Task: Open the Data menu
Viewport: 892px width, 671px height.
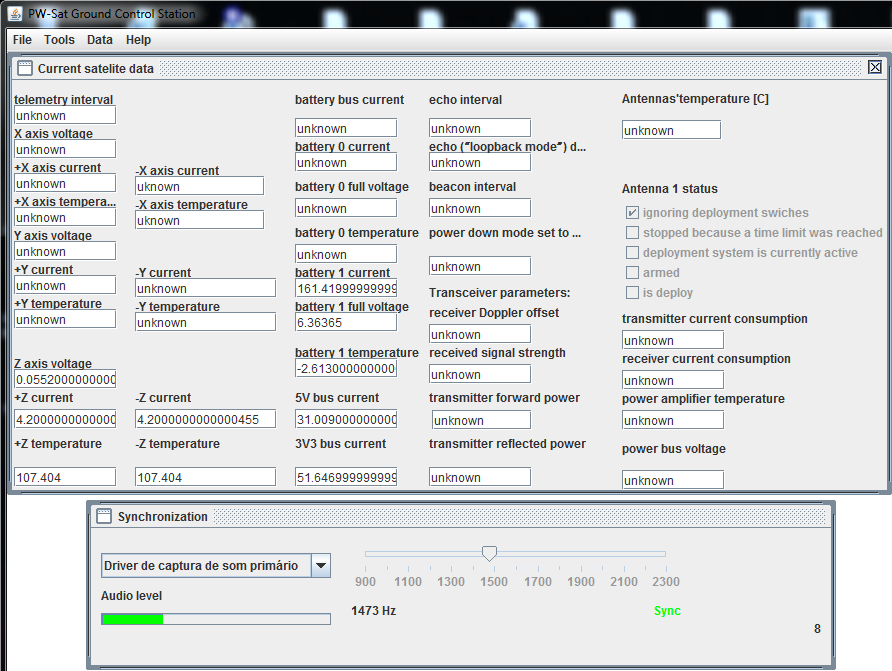Action: coord(100,40)
